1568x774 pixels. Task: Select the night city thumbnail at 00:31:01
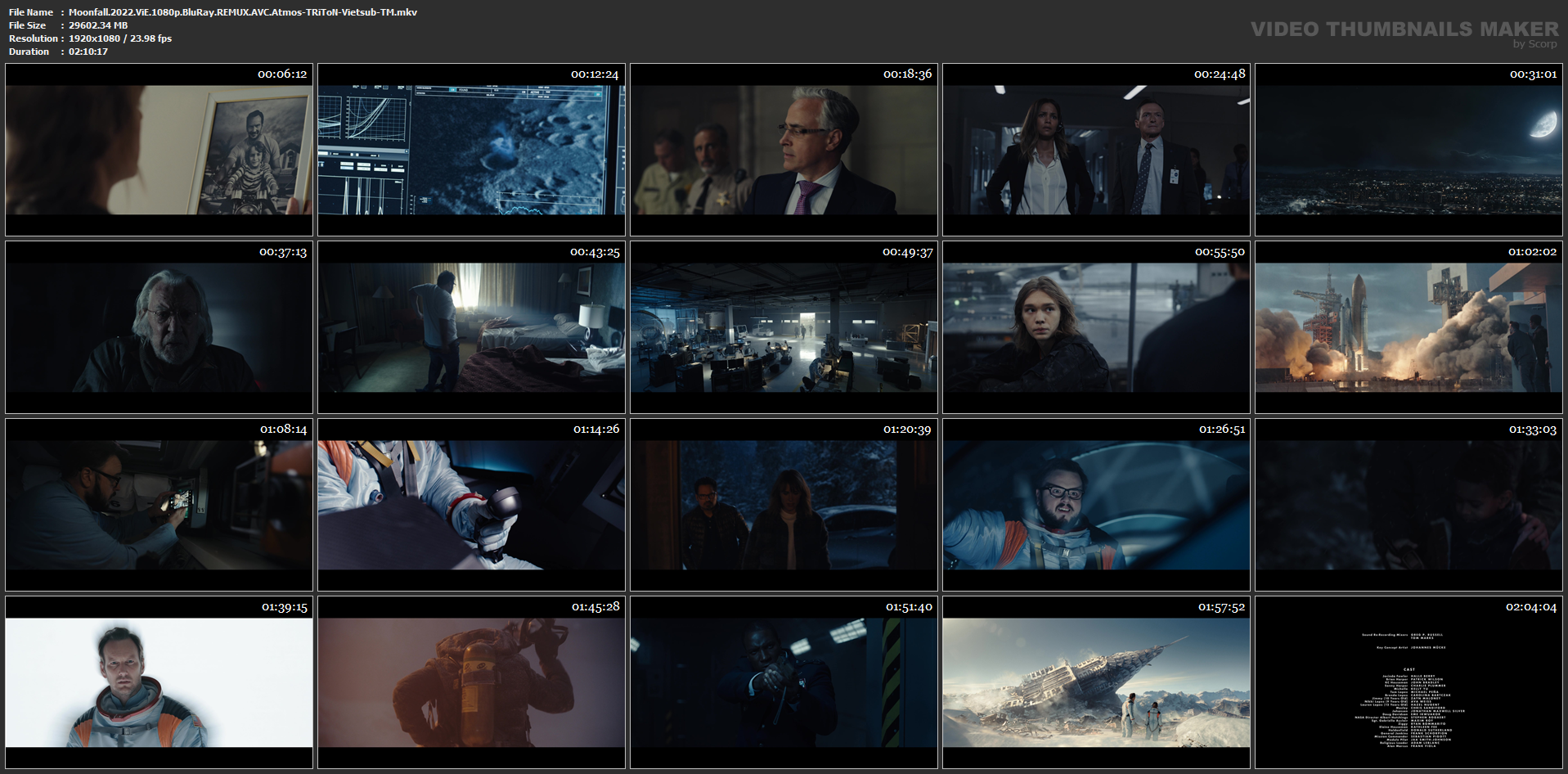(x=1409, y=150)
